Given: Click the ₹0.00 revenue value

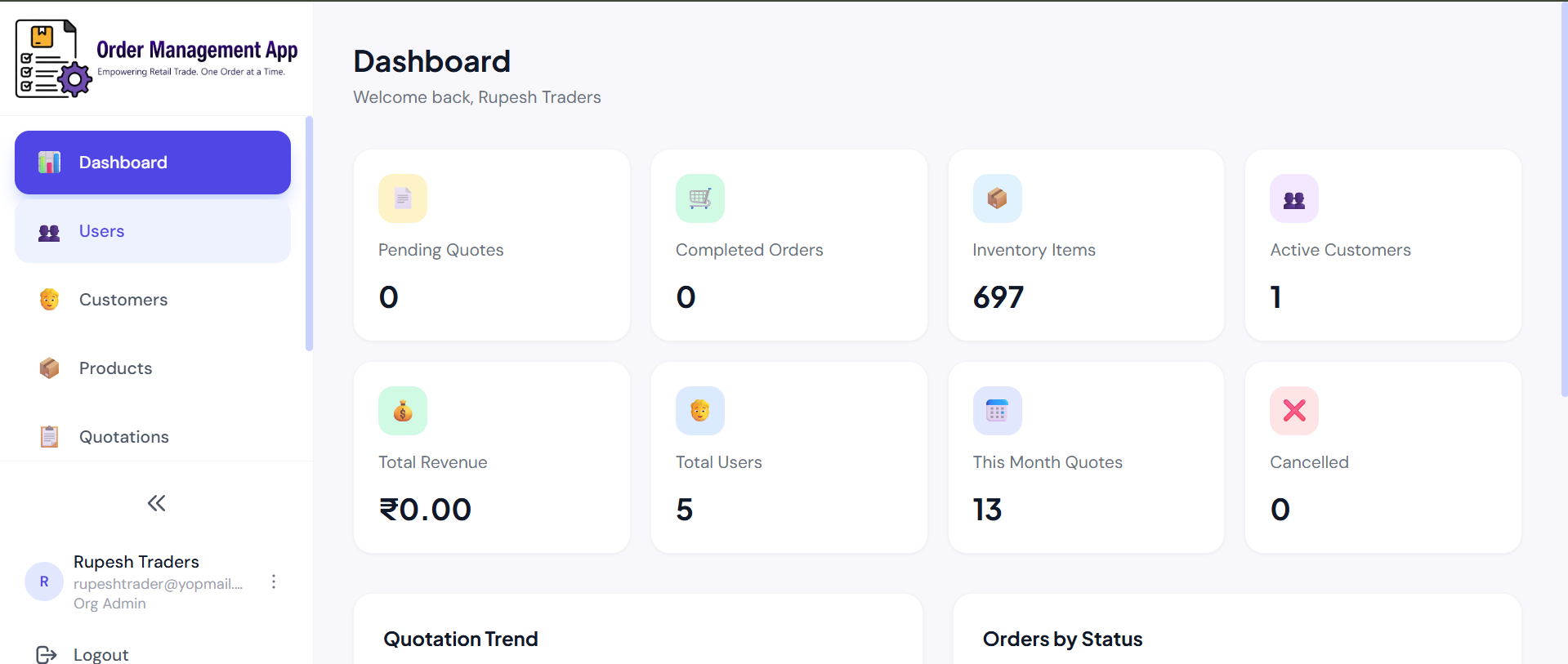Looking at the screenshot, I should (x=426, y=510).
